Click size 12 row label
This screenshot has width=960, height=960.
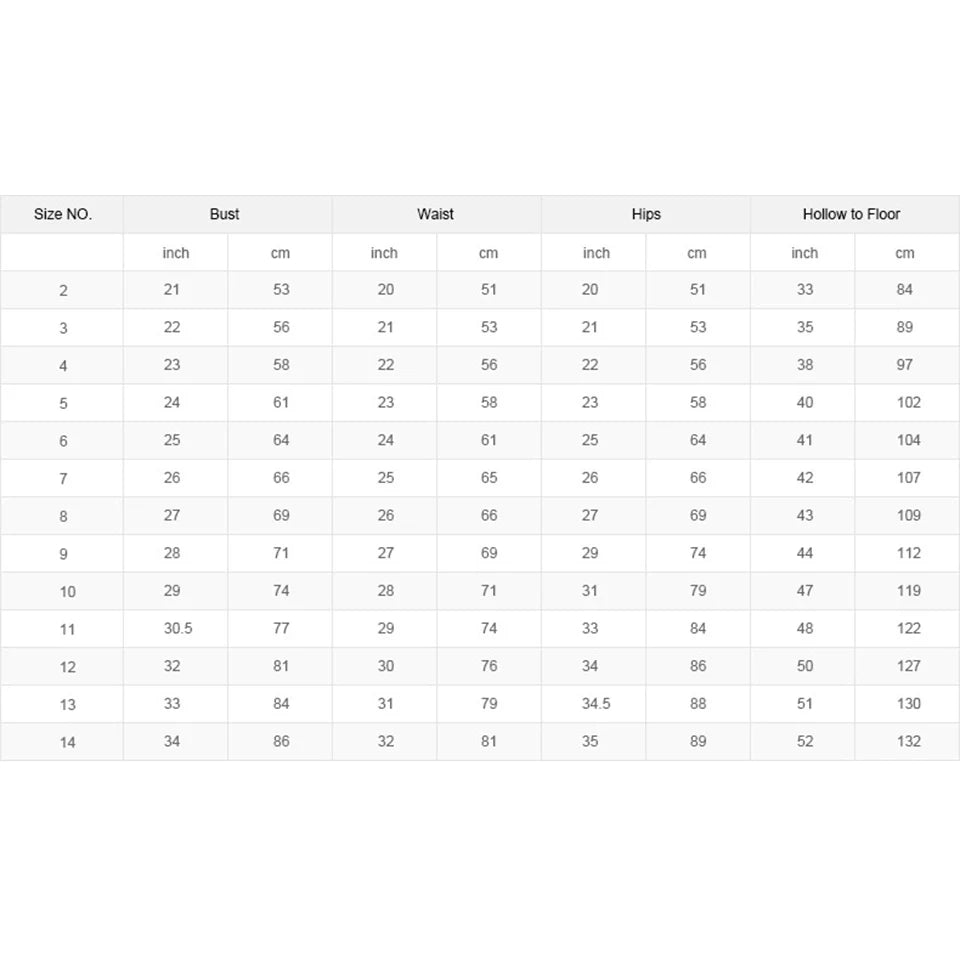(x=67, y=667)
